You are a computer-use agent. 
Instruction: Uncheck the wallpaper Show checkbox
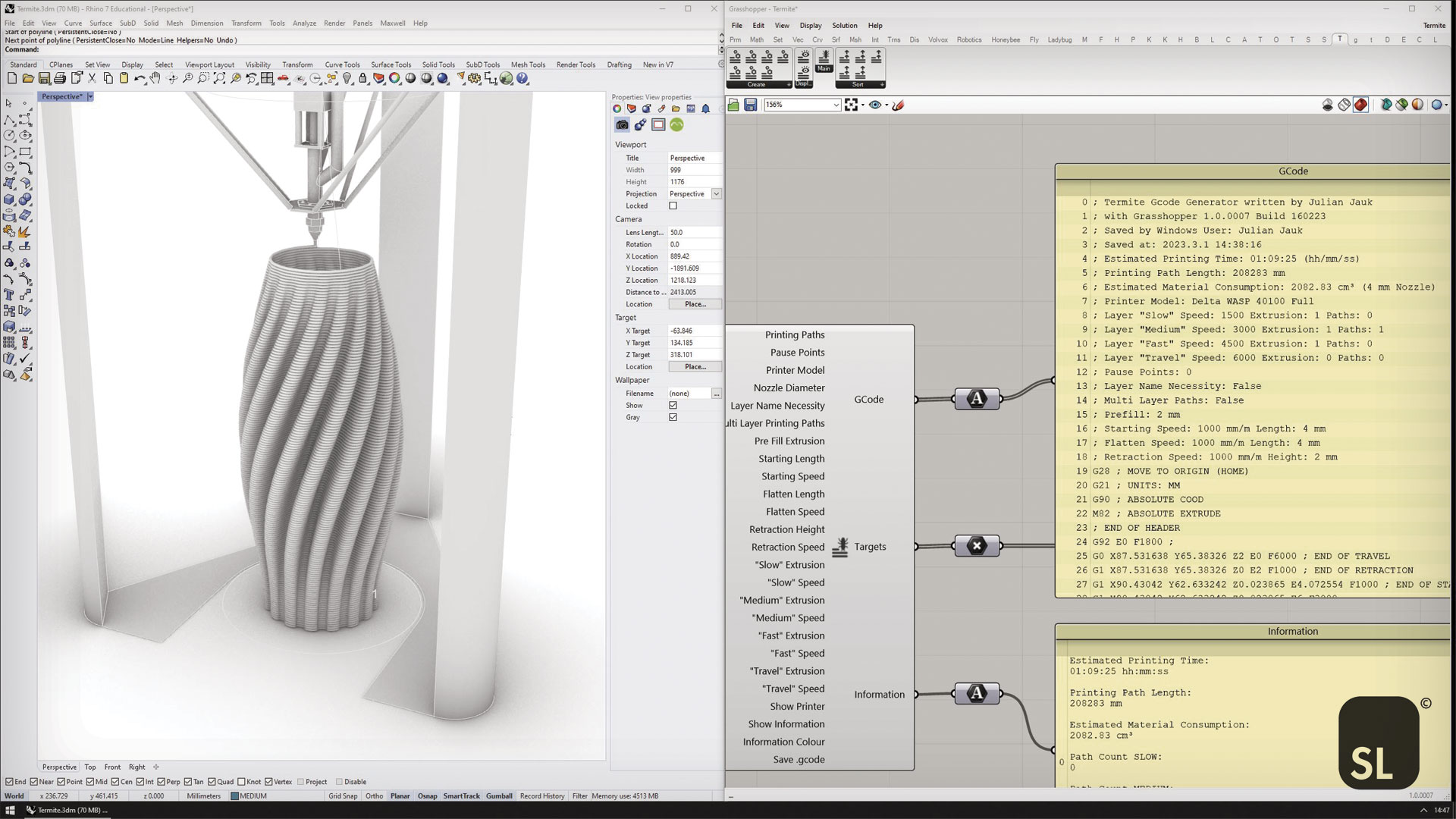[673, 406]
